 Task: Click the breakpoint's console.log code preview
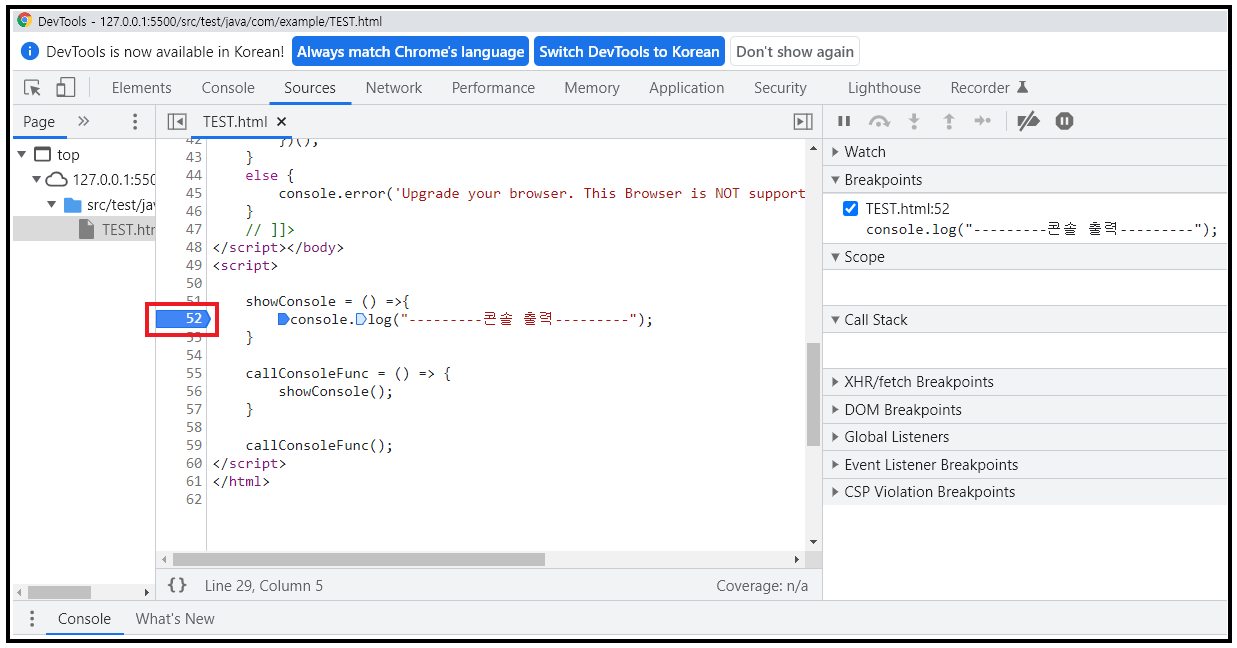(x=1042, y=229)
